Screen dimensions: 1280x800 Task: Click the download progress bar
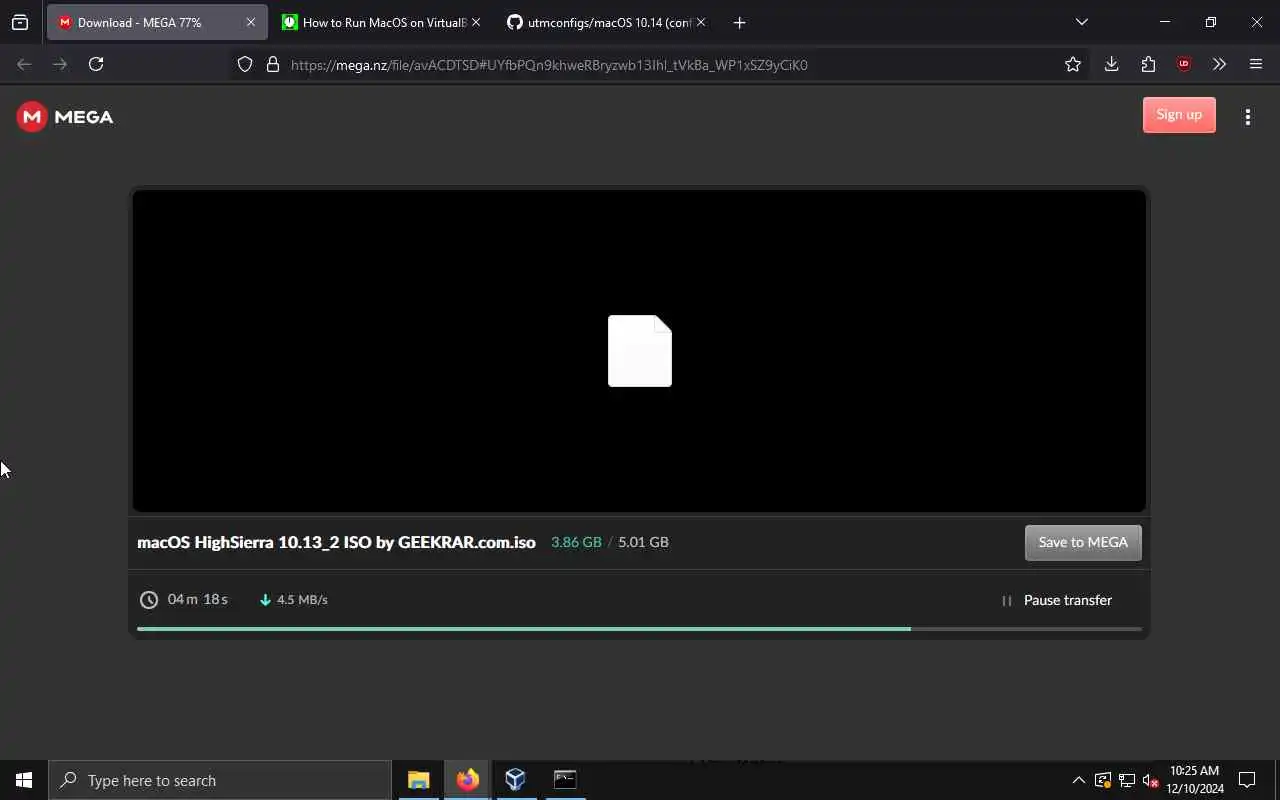pyautogui.click(x=639, y=629)
